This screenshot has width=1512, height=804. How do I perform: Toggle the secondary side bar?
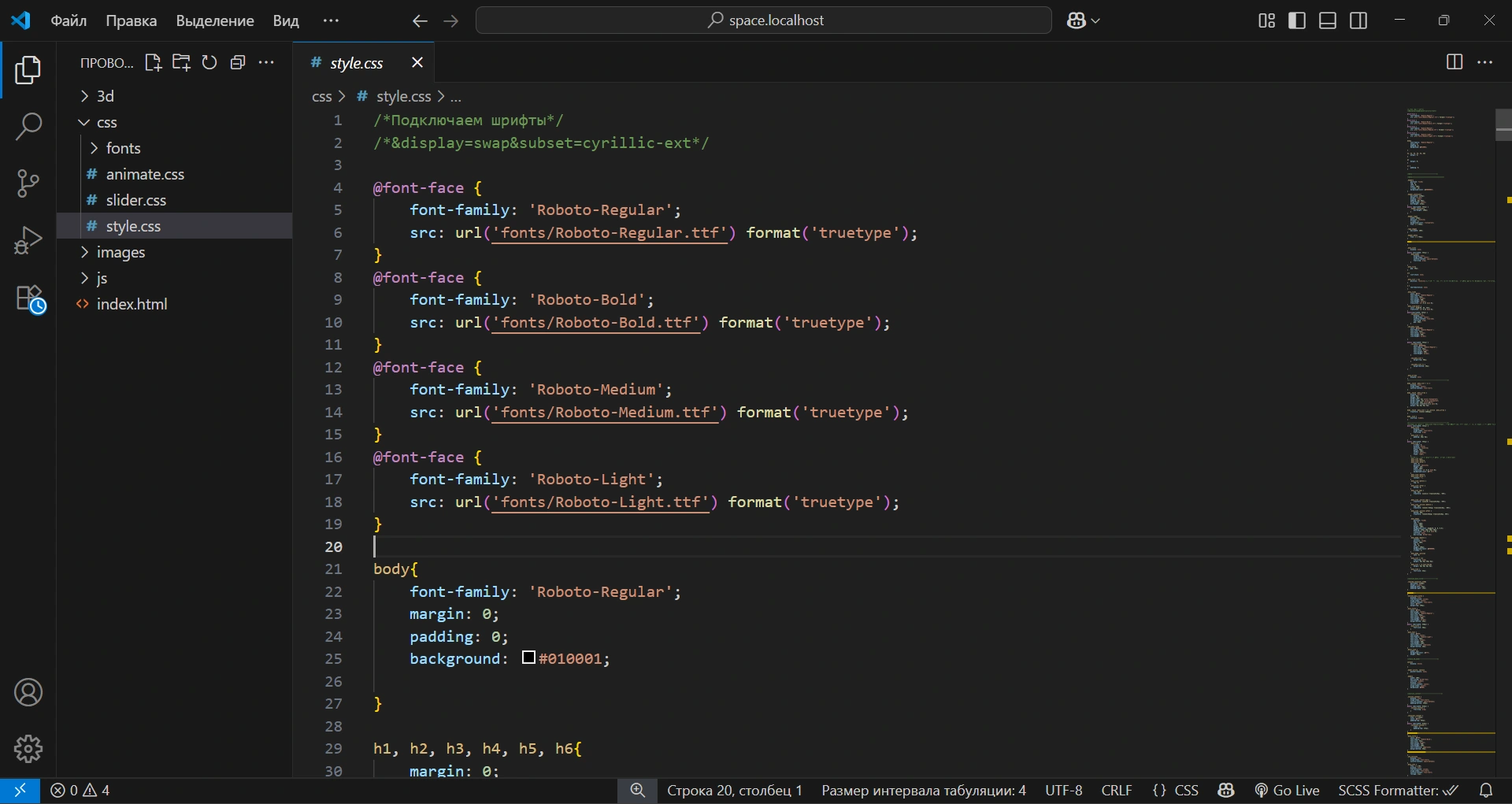coord(1358,20)
